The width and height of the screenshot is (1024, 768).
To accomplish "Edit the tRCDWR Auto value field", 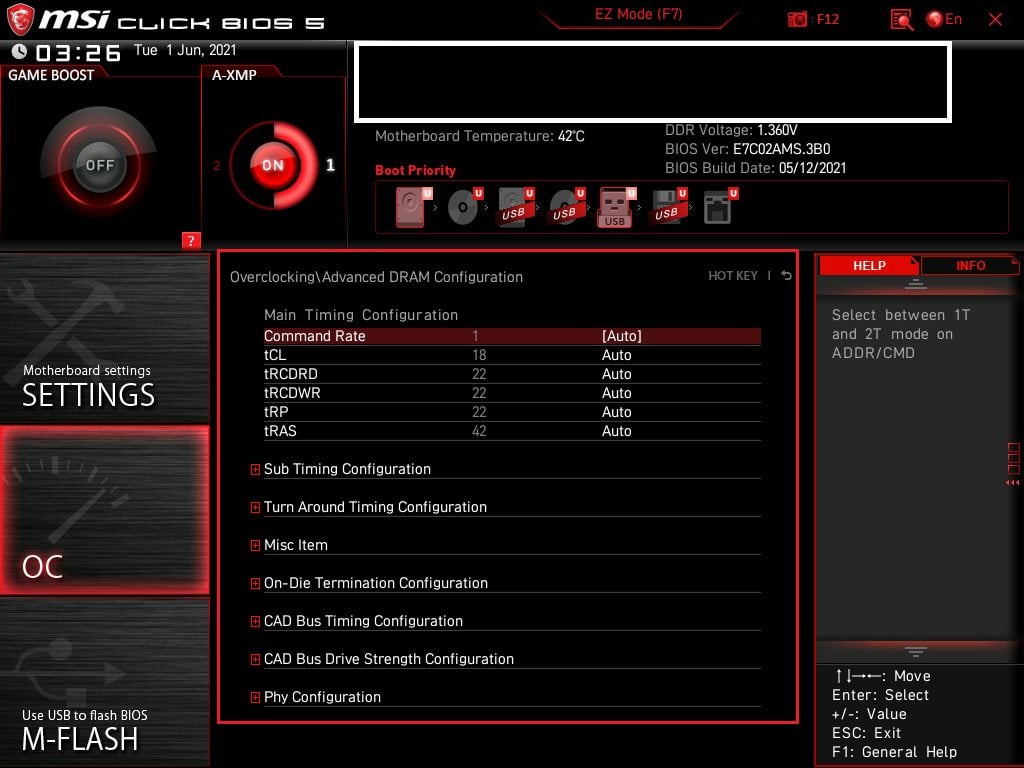I will point(616,392).
